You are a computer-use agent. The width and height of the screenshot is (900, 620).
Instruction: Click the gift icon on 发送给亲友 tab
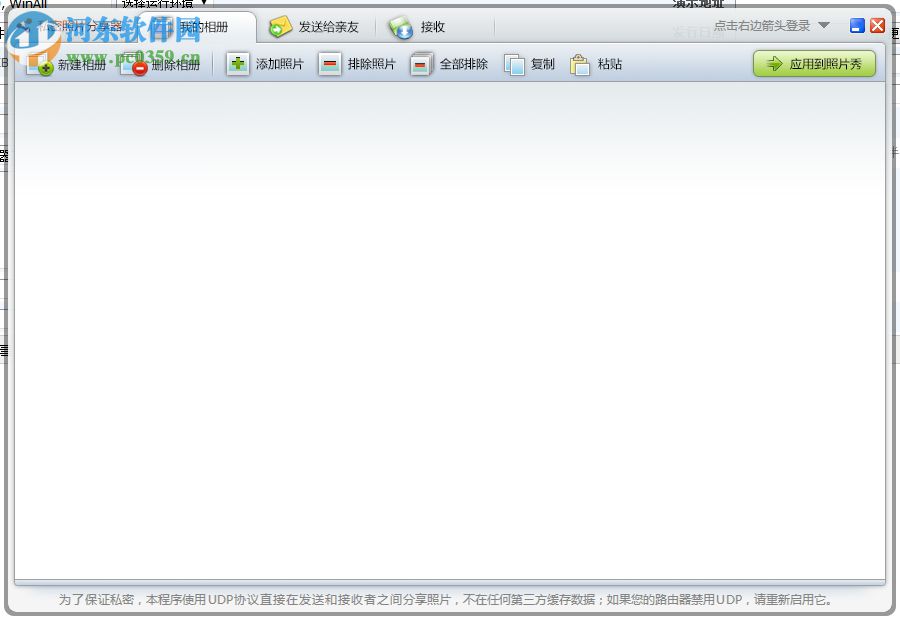[x=281, y=28]
